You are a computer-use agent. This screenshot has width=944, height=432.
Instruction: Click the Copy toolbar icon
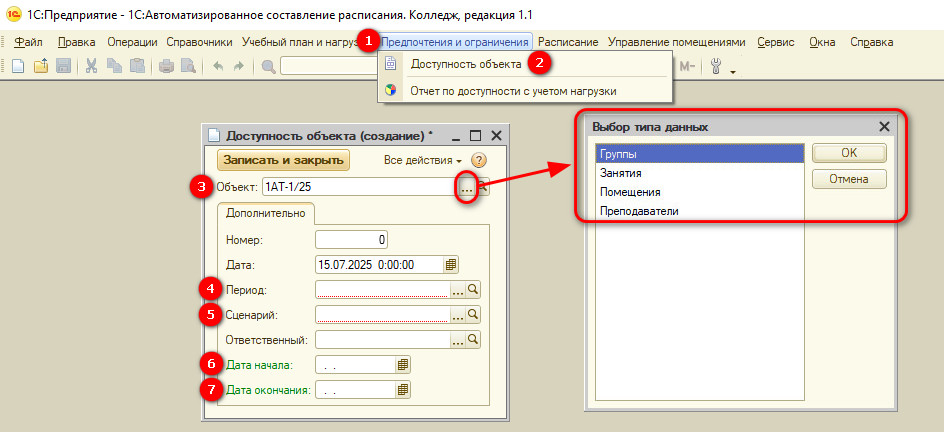(114, 66)
